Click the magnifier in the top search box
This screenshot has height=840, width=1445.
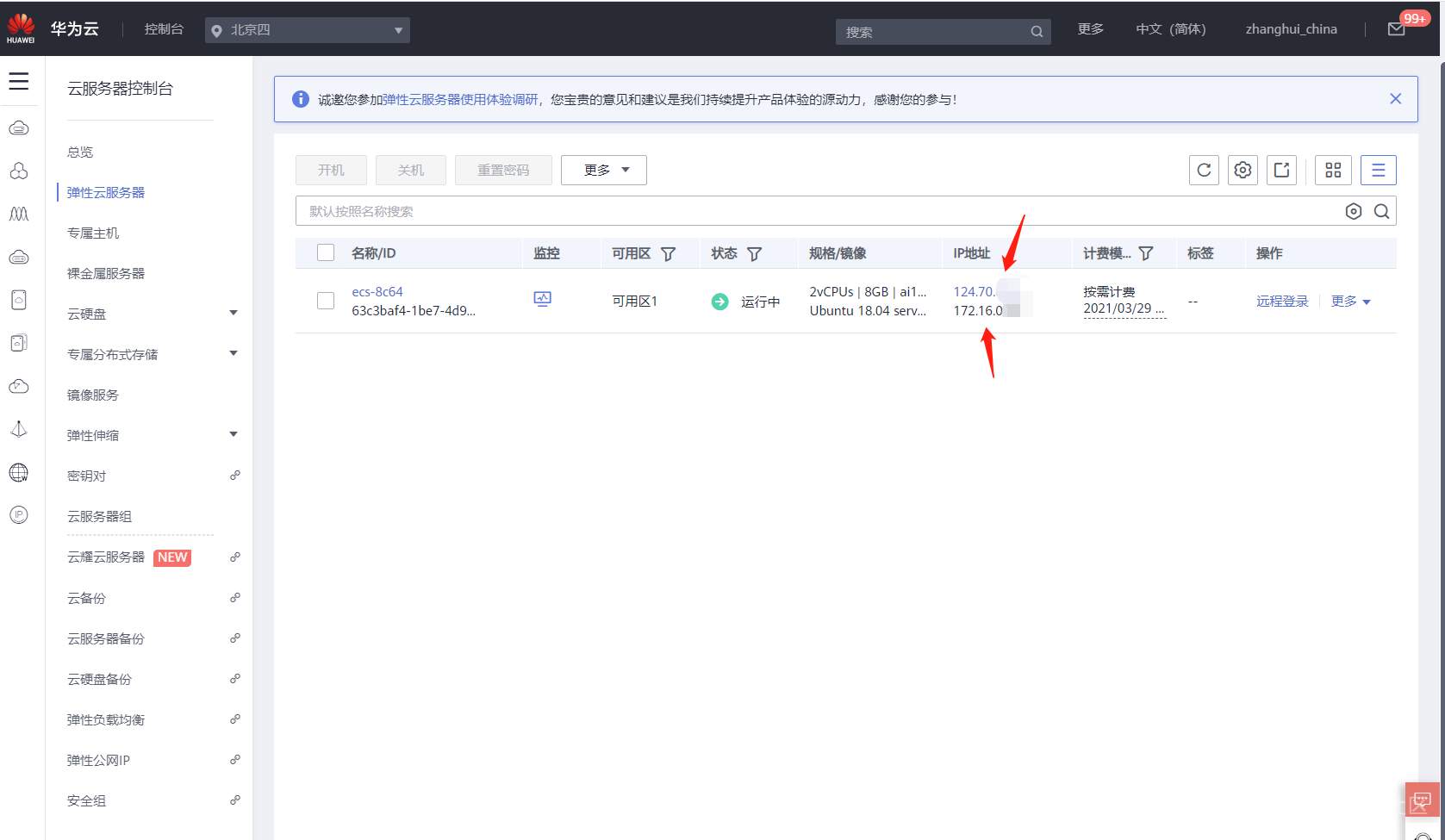(1037, 32)
